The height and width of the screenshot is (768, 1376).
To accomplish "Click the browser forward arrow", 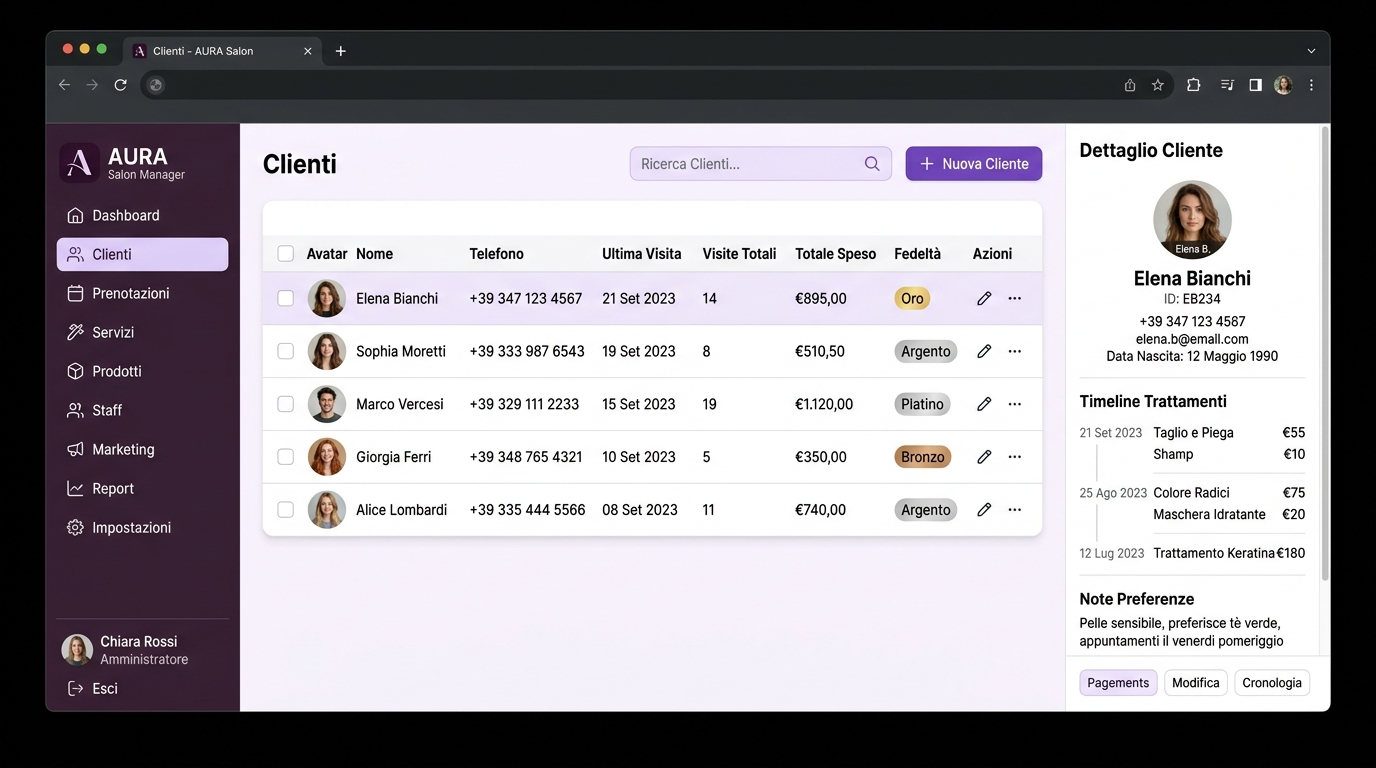I will point(92,85).
